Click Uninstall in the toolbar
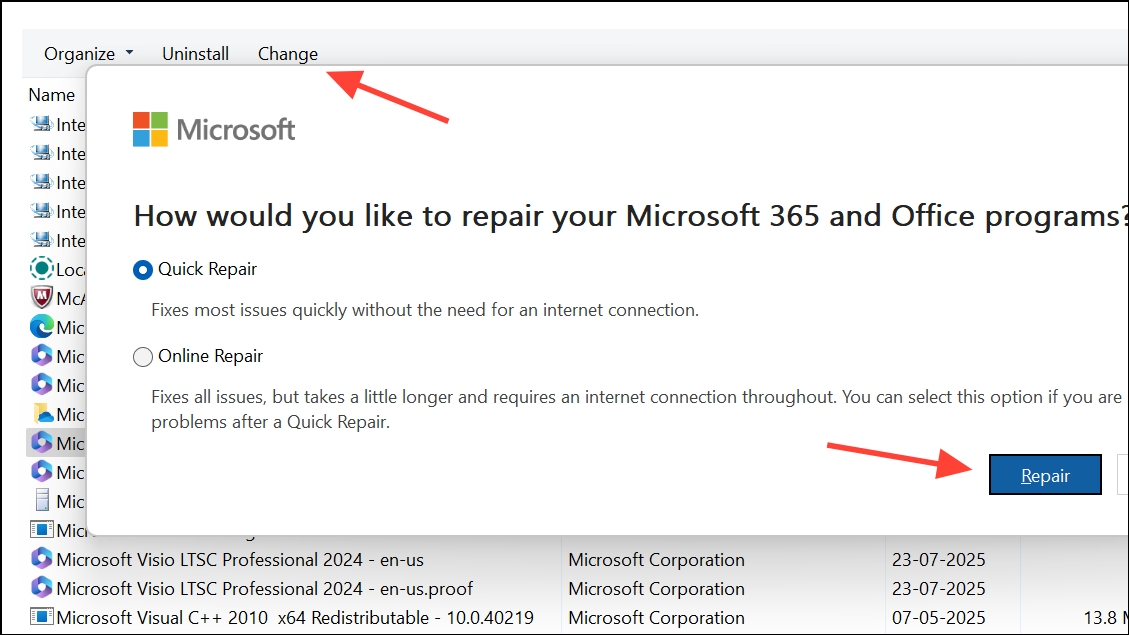This screenshot has height=635, width=1129. click(x=195, y=54)
